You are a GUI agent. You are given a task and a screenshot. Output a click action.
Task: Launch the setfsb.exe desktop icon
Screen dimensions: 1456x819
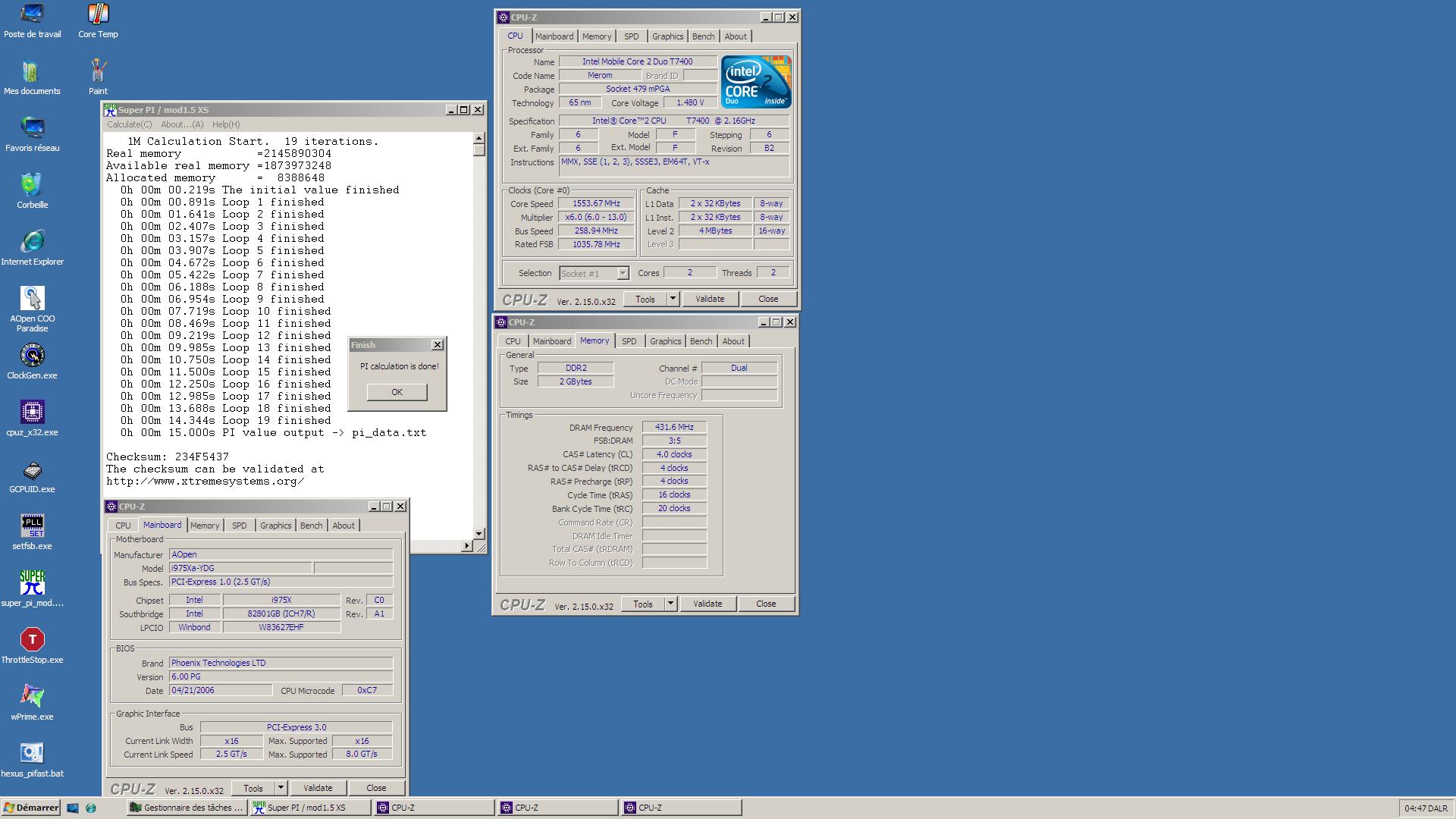pos(32,532)
